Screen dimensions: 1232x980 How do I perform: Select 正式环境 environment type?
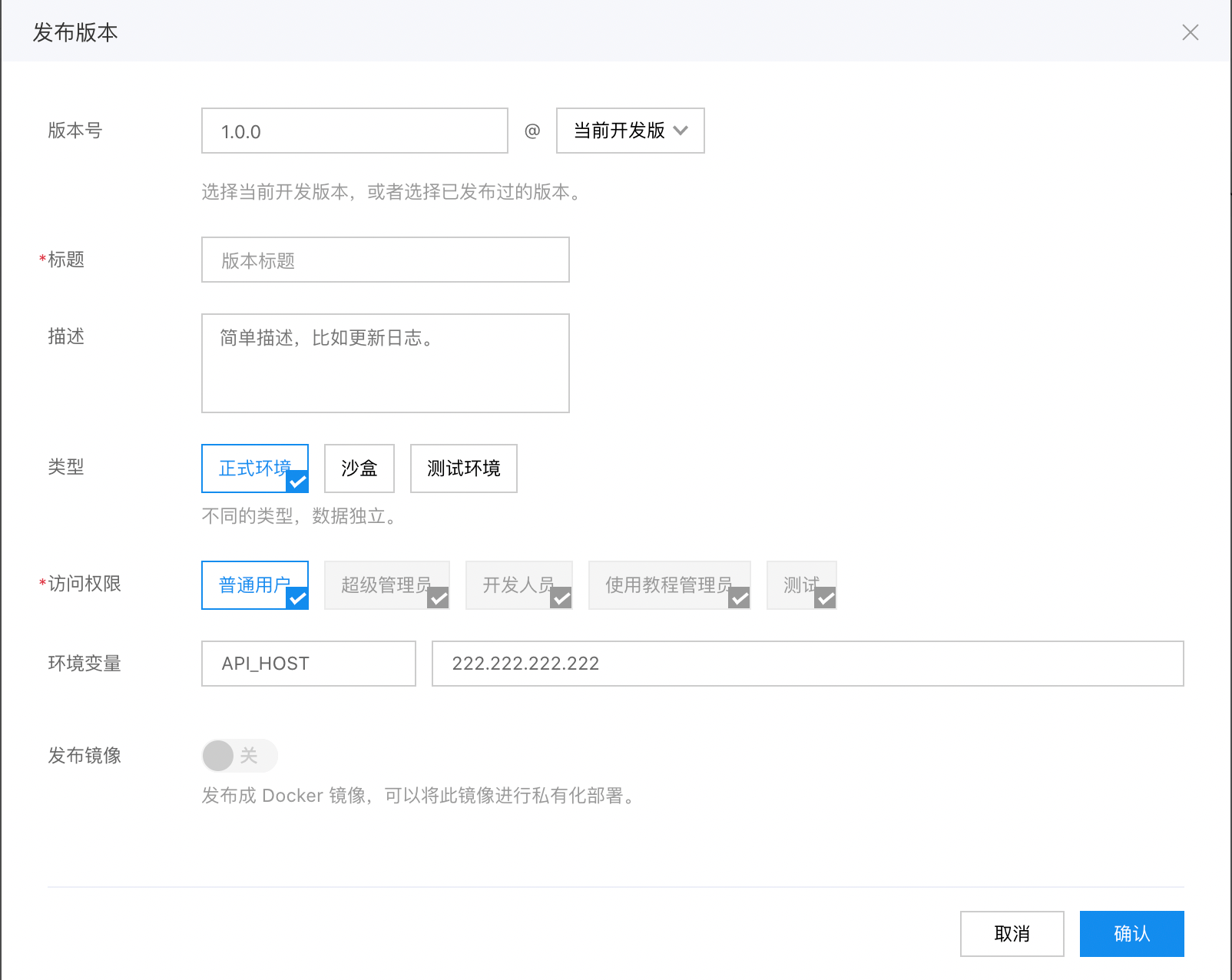(x=254, y=468)
